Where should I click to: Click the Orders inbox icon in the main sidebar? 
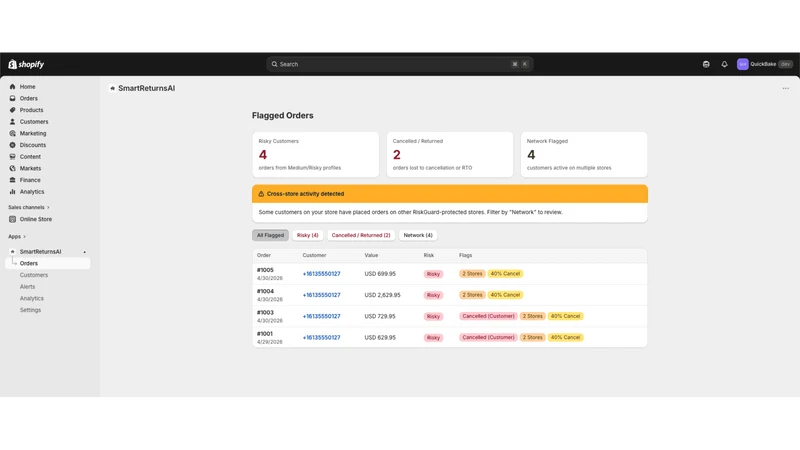(x=12, y=98)
